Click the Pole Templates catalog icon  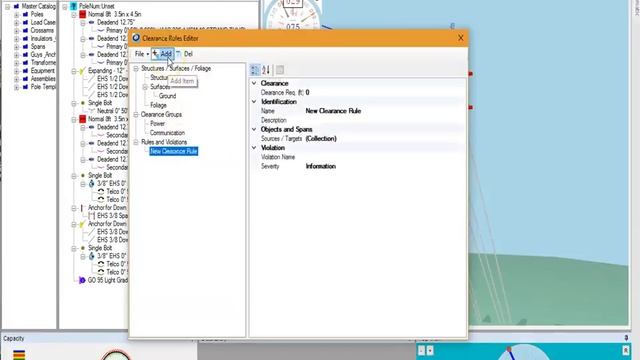(25, 87)
